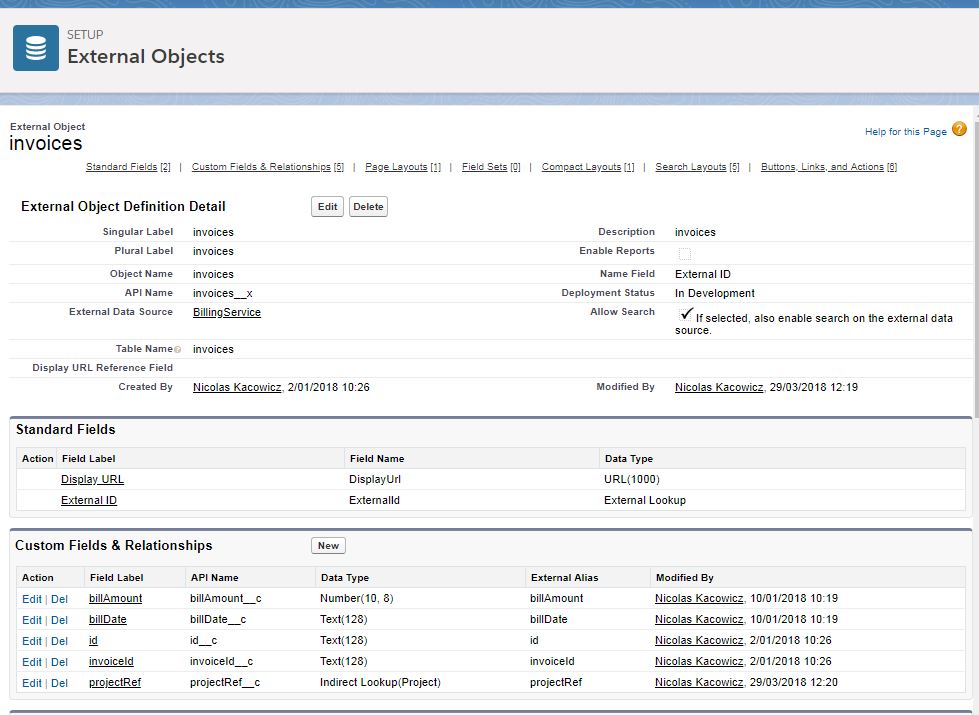Open the BillingService external data source
The width and height of the screenshot is (979, 715).
[227, 312]
